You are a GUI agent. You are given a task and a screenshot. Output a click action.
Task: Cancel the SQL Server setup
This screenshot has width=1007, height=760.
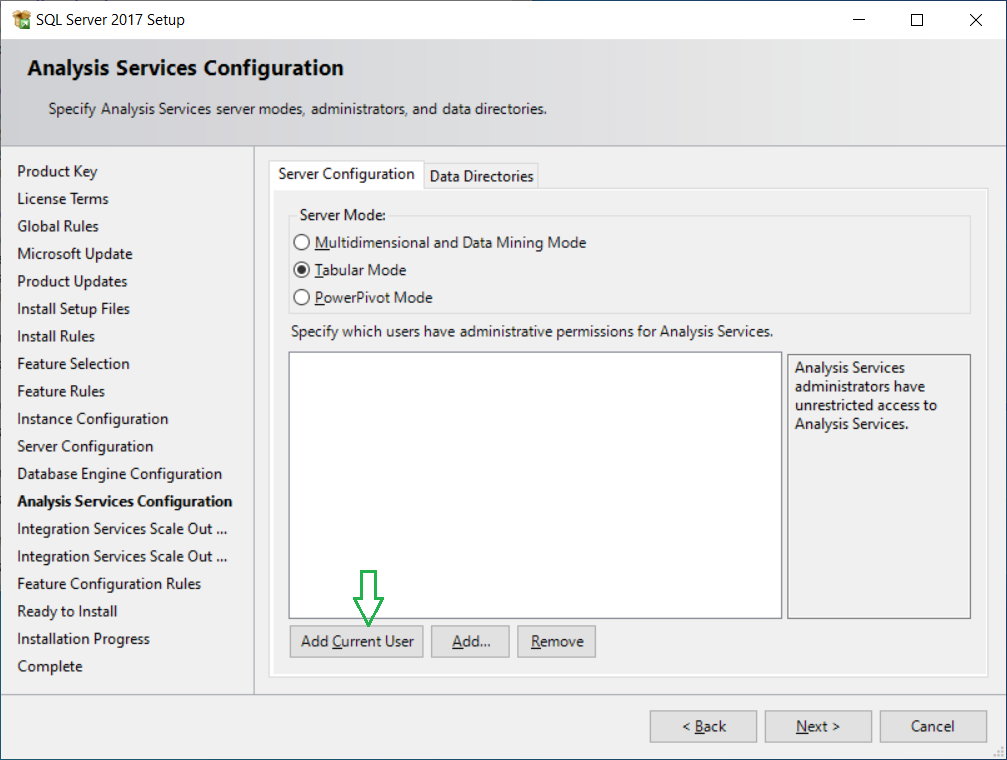click(932, 727)
